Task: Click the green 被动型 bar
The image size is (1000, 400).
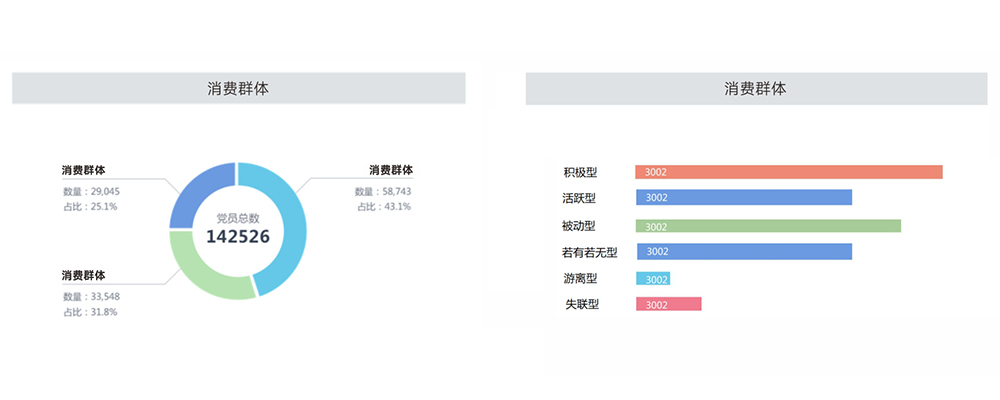Action: coord(768,226)
